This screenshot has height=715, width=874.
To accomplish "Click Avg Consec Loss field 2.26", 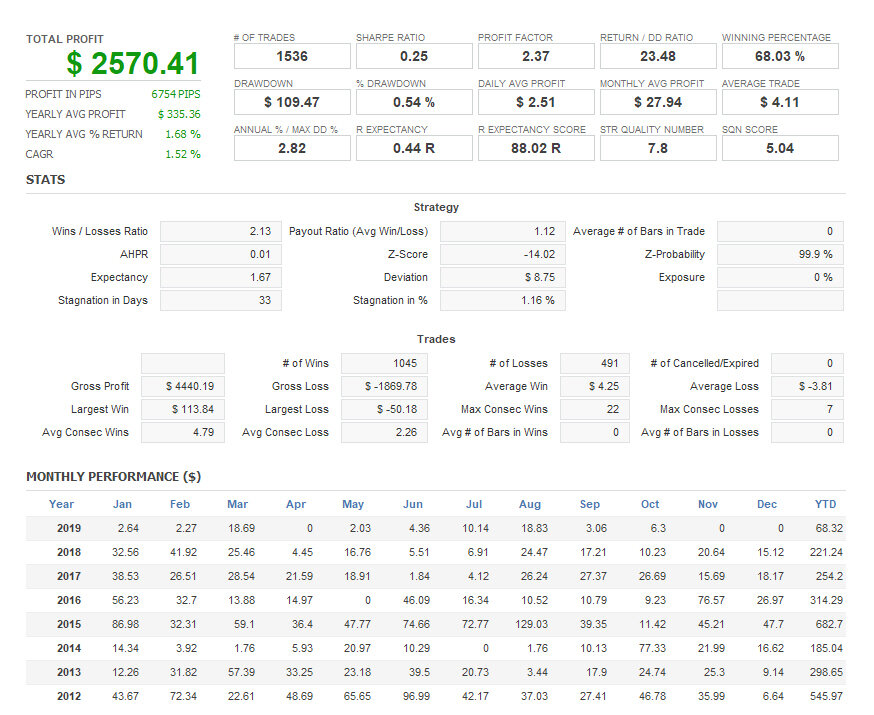I will 384,432.
